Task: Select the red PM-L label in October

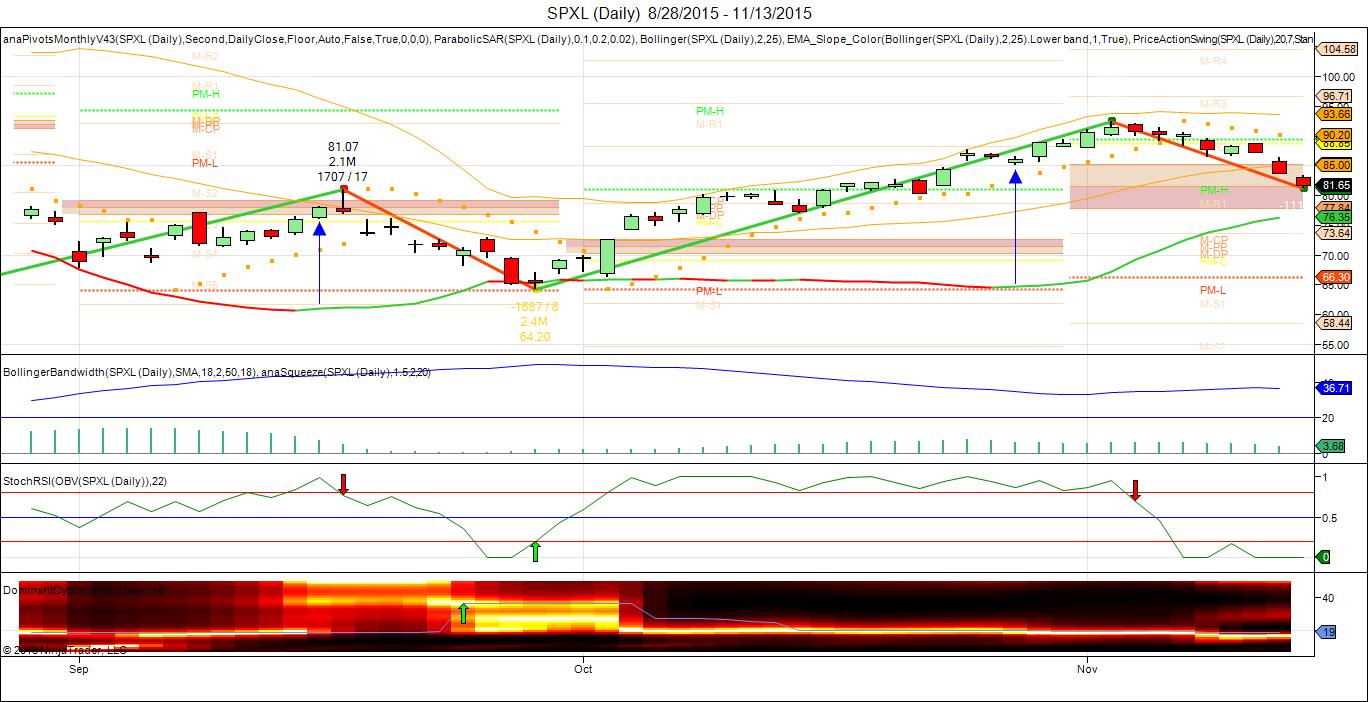Action: (x=709, y=290)
